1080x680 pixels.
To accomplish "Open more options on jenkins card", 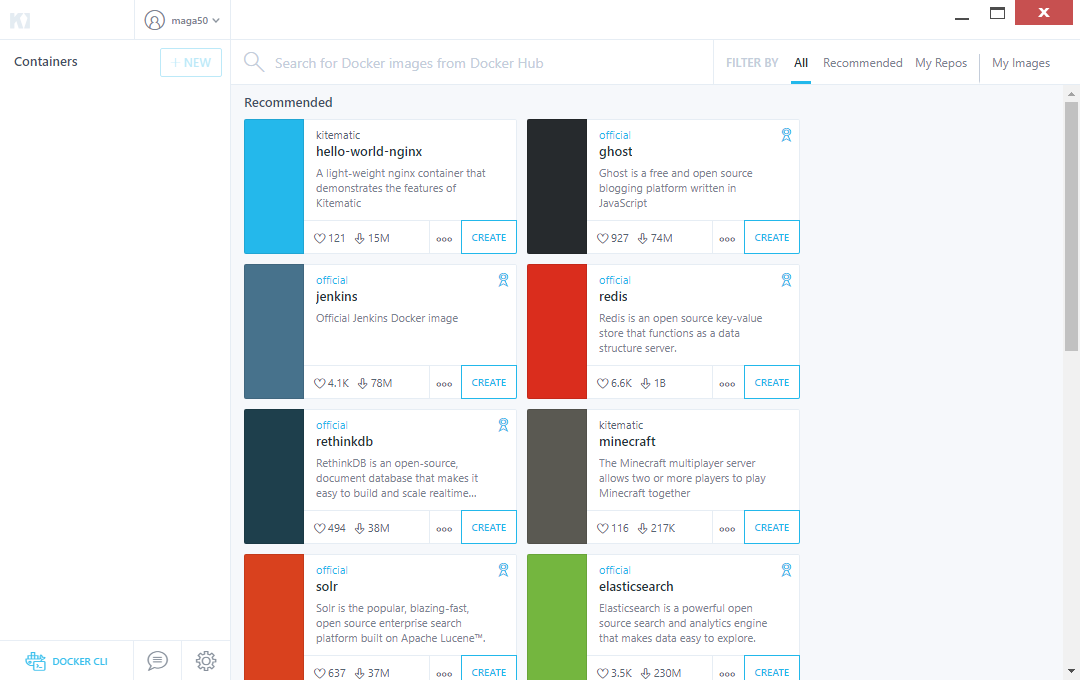I will click(x=444, y=384).
